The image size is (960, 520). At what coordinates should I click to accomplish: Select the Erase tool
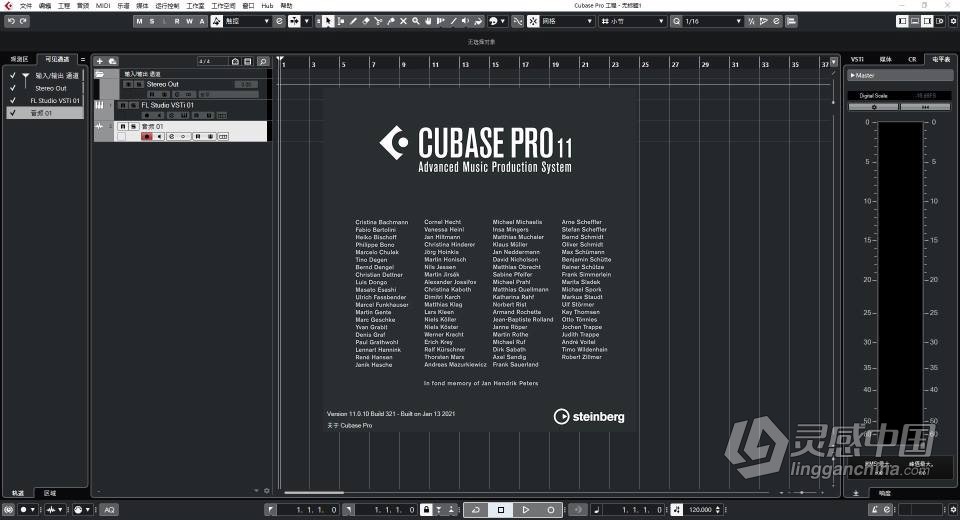point(366,21)
